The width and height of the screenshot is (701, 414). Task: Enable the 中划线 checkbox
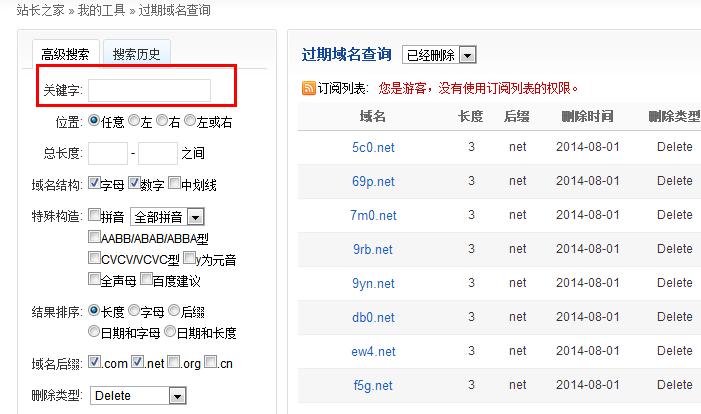(174, 182)
